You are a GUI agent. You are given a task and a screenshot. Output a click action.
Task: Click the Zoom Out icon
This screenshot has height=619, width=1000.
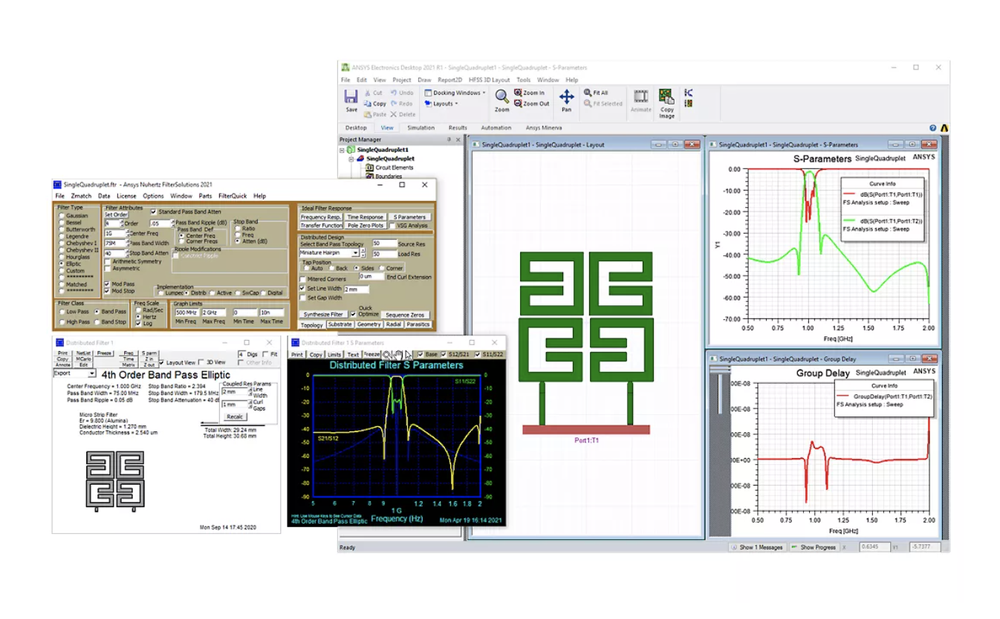click(x=518, y=103)
